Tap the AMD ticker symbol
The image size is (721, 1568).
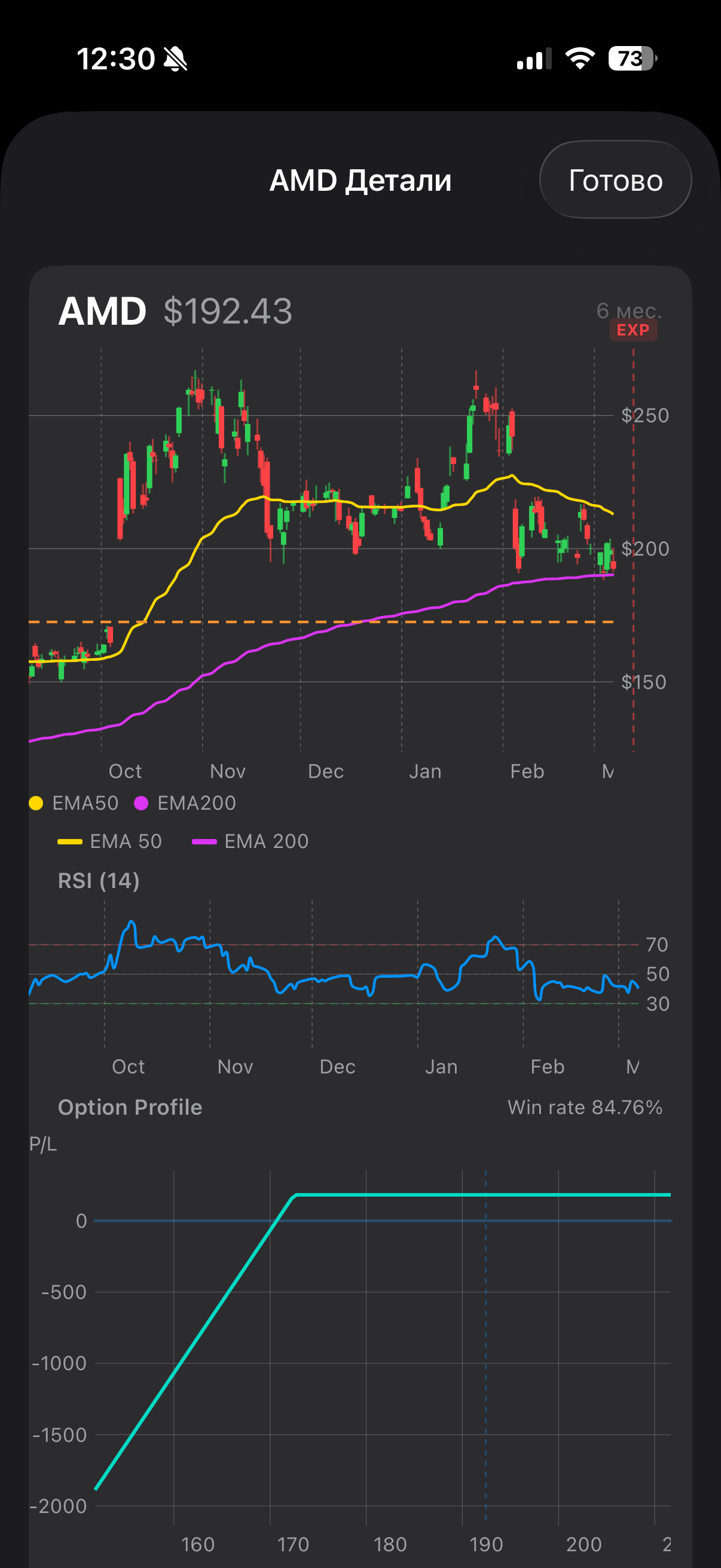[x=102, y=312]
